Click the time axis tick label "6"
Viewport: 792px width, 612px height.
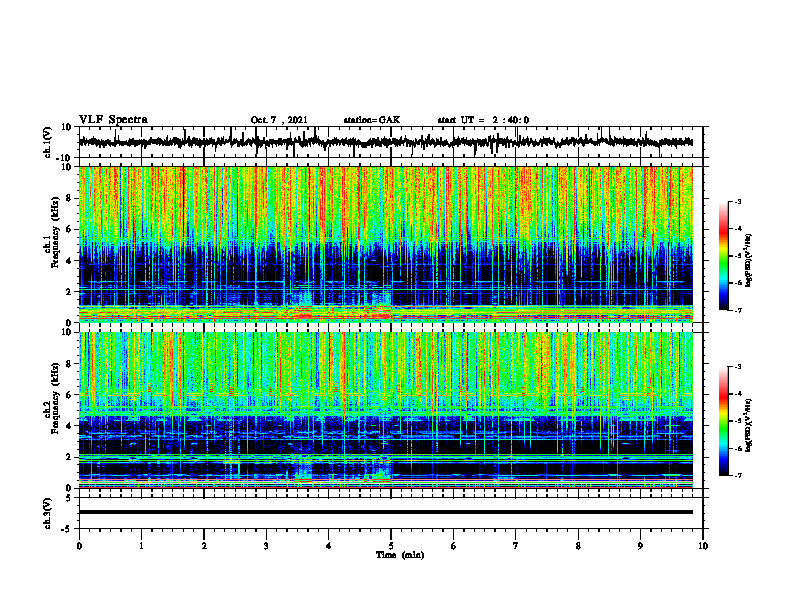click(454, 546)
